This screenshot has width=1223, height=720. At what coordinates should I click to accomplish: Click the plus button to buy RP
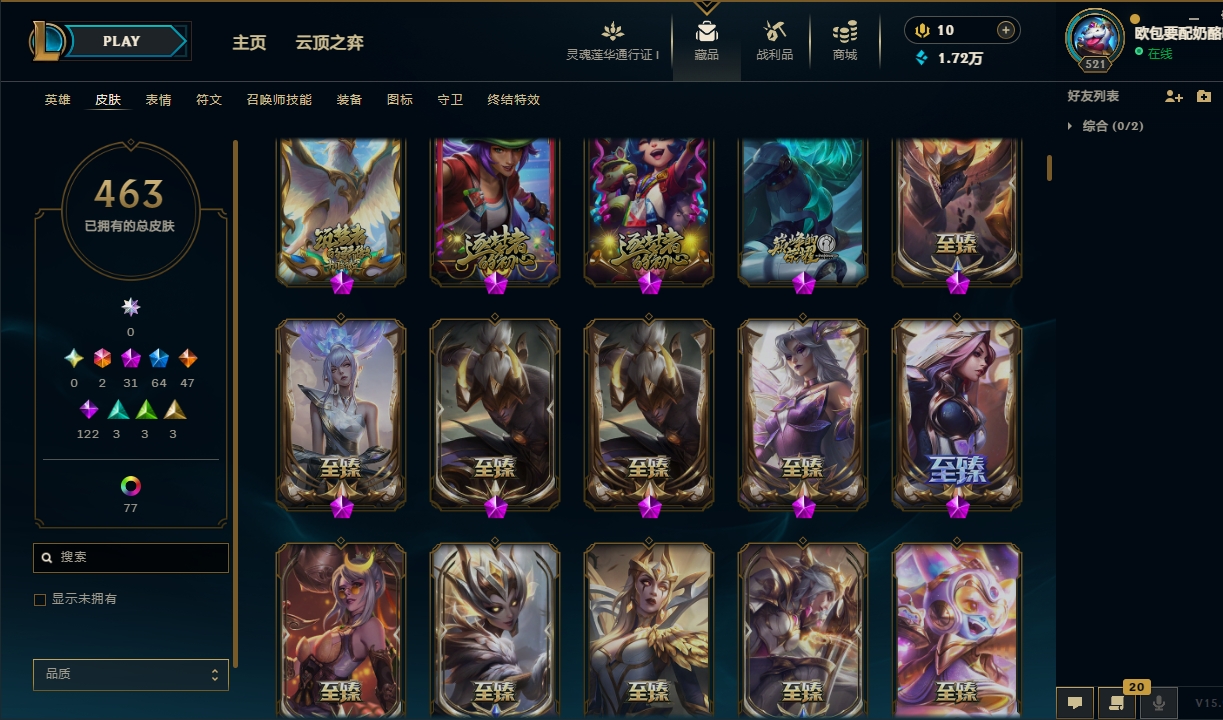[1006, 30]
